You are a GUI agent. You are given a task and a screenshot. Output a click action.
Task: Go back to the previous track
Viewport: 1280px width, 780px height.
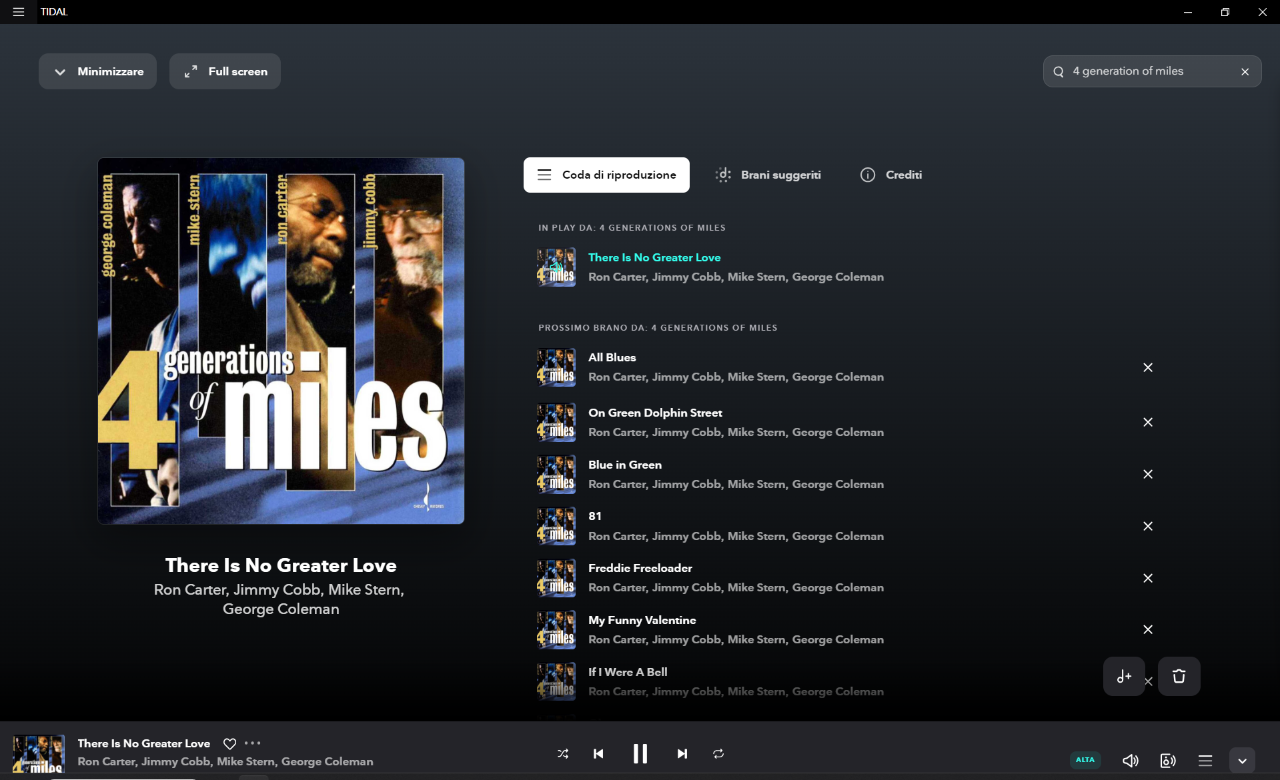click(x=598, y=754)
